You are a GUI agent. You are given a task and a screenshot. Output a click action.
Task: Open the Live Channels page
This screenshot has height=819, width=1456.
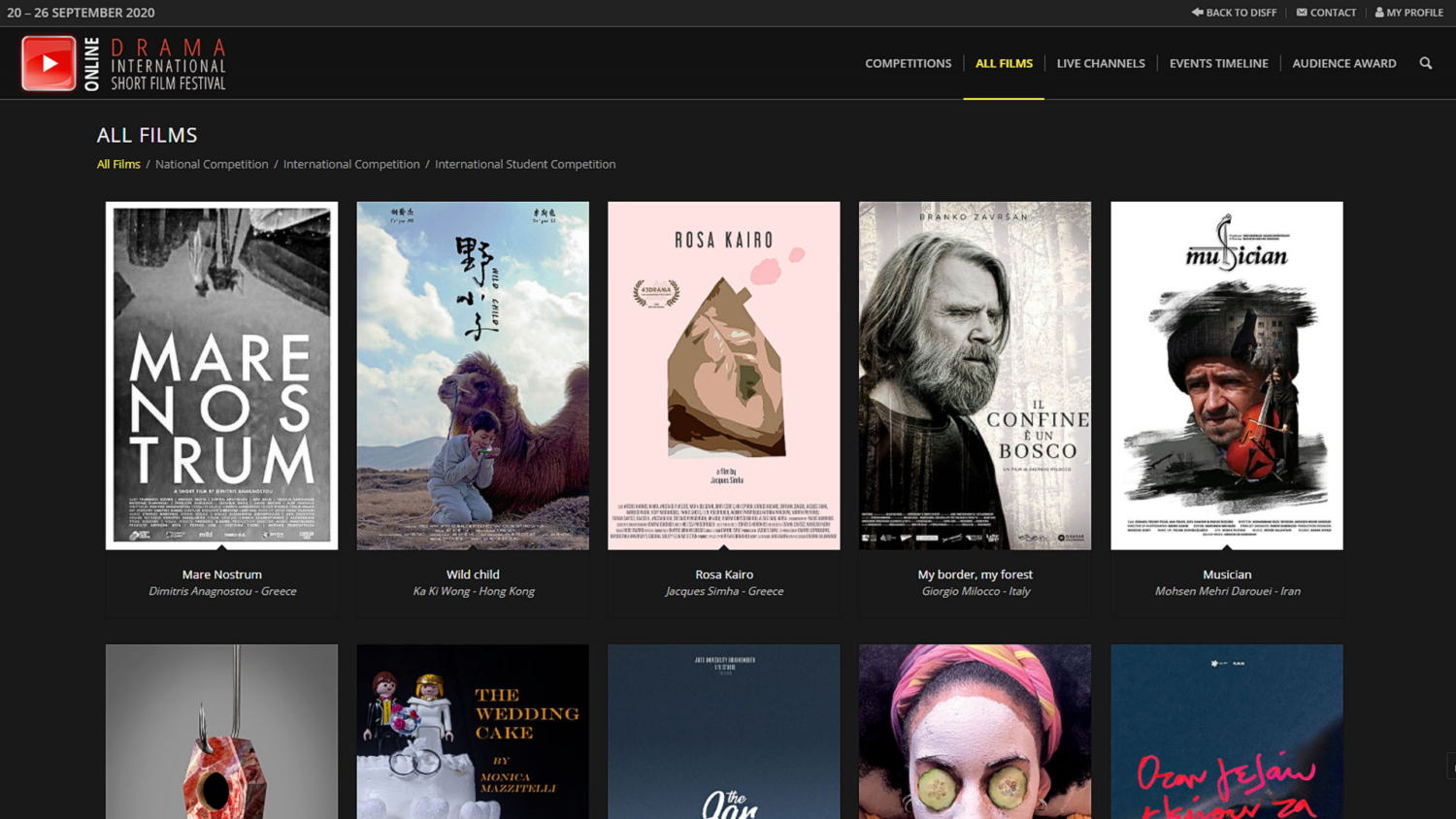tap(1101, 63)
